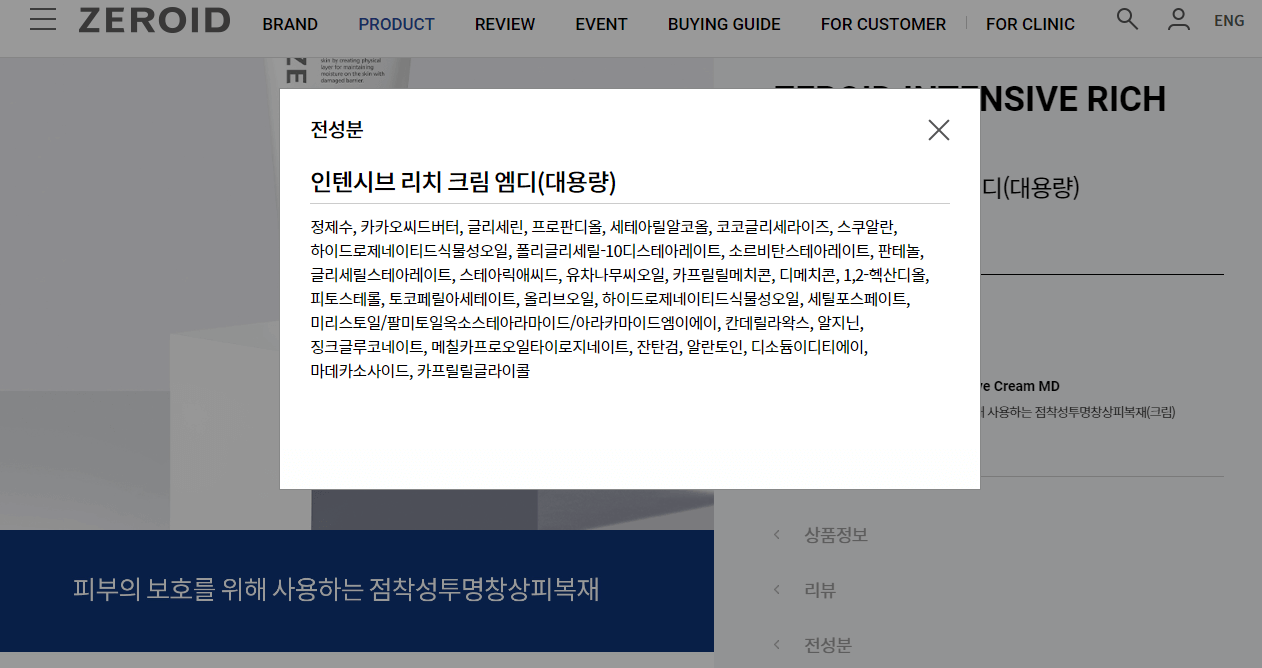Open the PRODUCT menu
This screenshot has width=1262, height=668.
396,24
